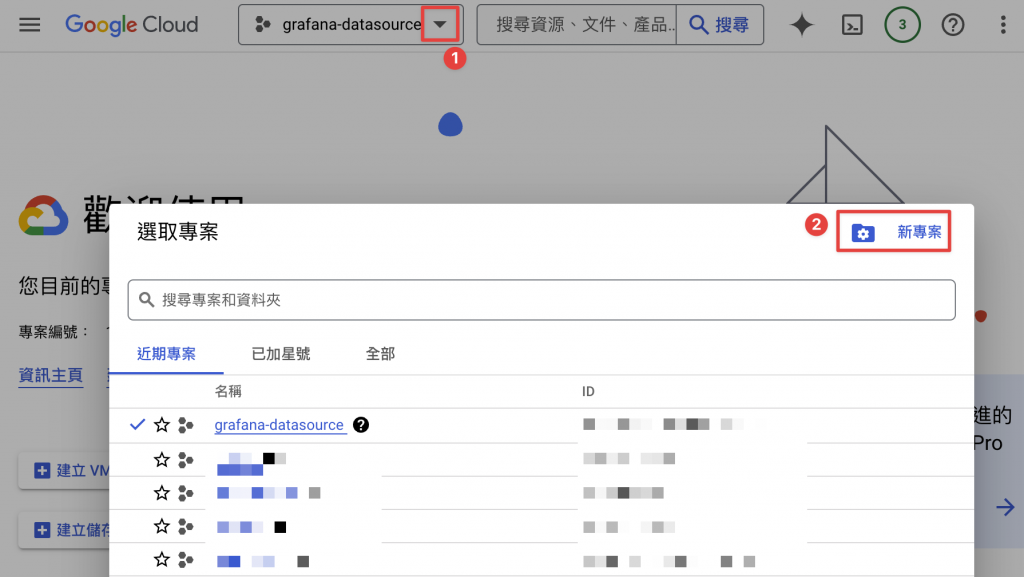Click magnifier icon in project search box

(x=146, y=300)
